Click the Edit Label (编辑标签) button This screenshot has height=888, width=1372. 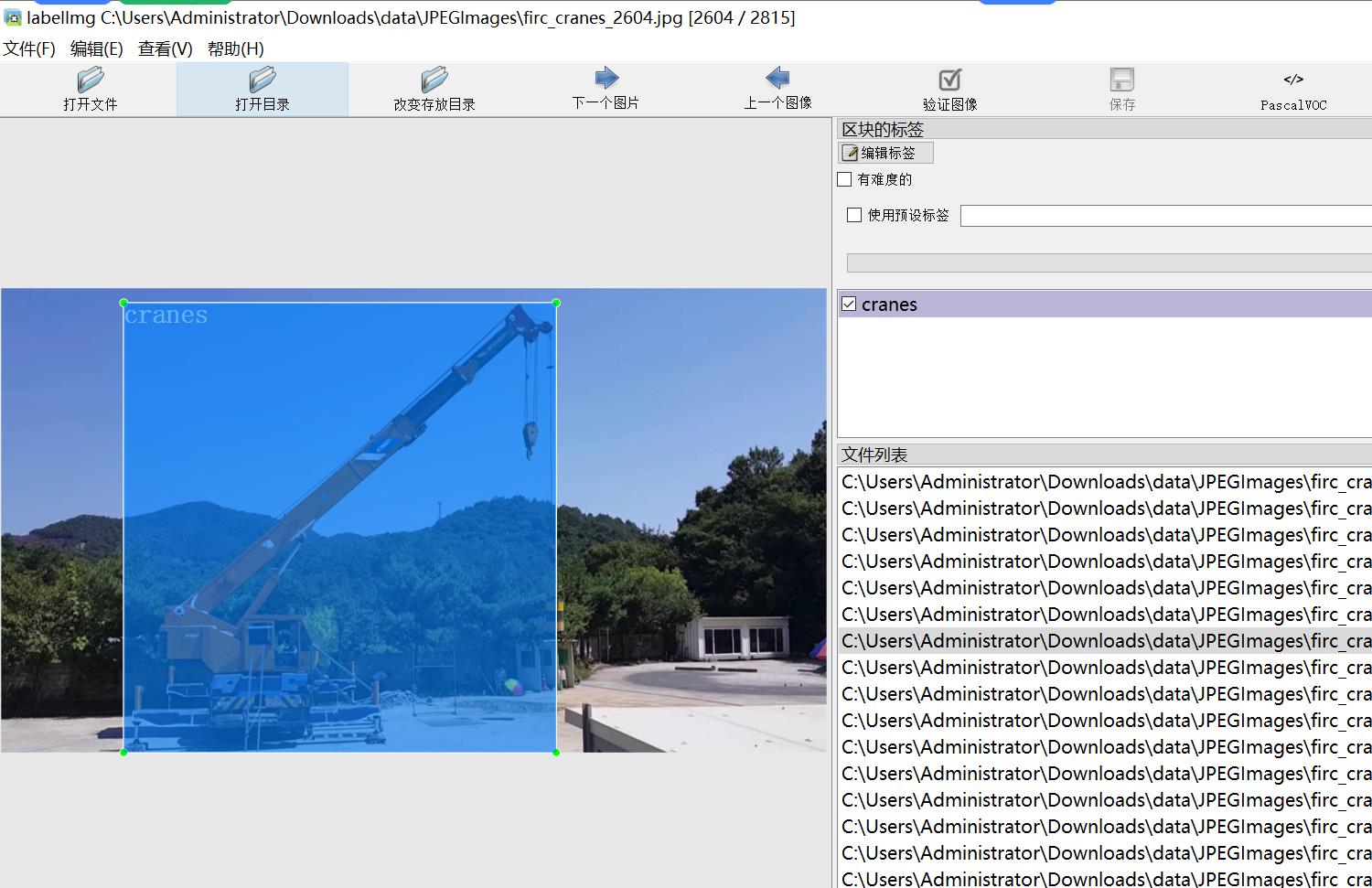885,153
